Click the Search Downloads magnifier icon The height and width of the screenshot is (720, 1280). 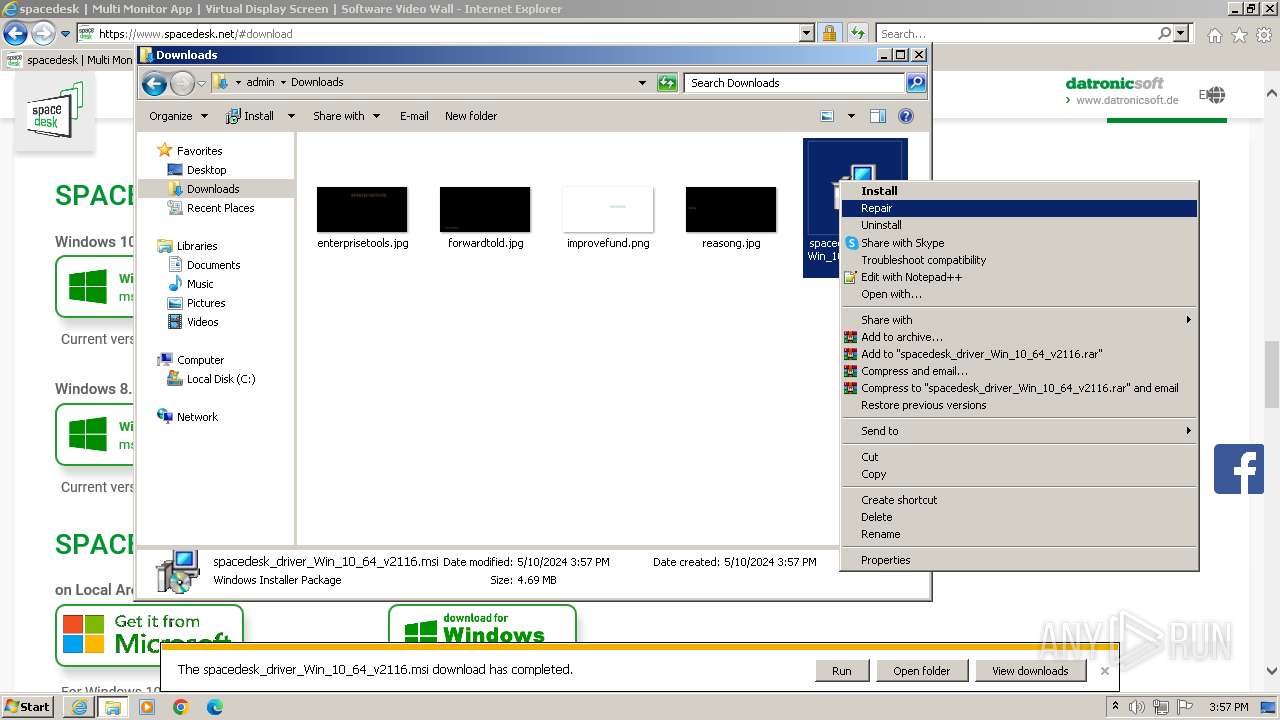[x=916, y=83]
